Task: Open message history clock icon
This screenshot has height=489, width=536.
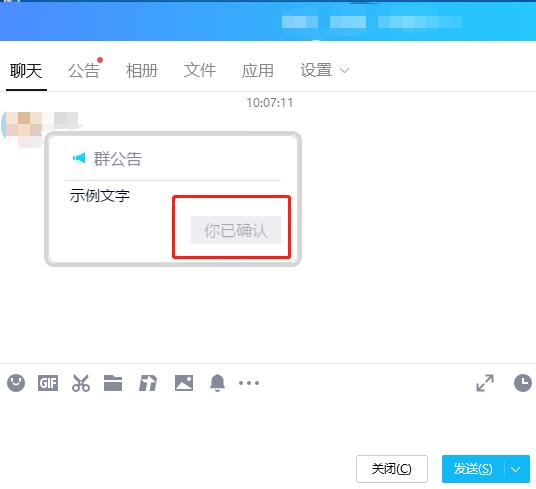Action: [x=523, y=383]
